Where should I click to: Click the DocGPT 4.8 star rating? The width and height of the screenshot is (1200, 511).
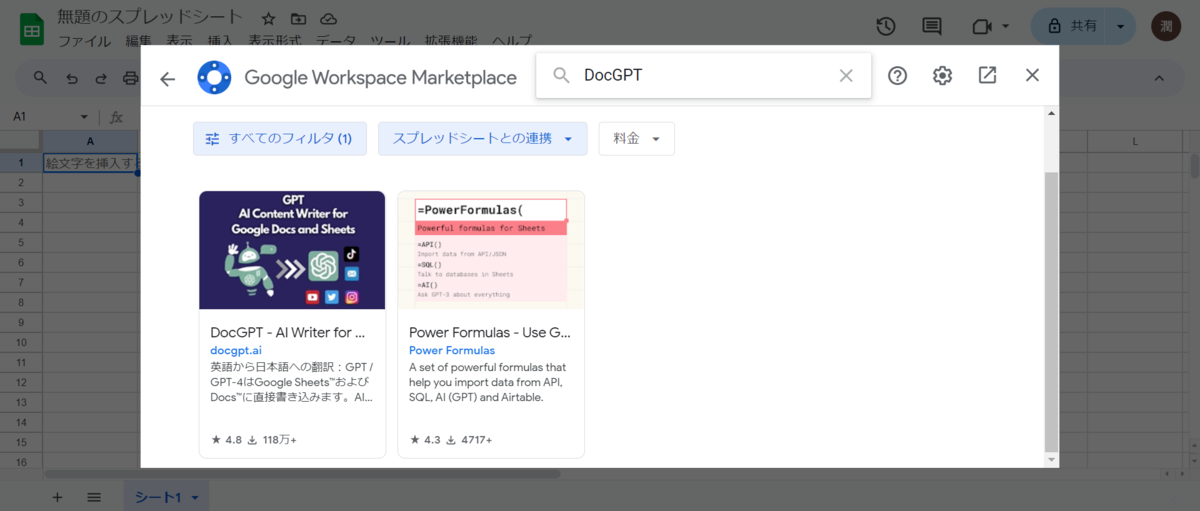[226, 439]
